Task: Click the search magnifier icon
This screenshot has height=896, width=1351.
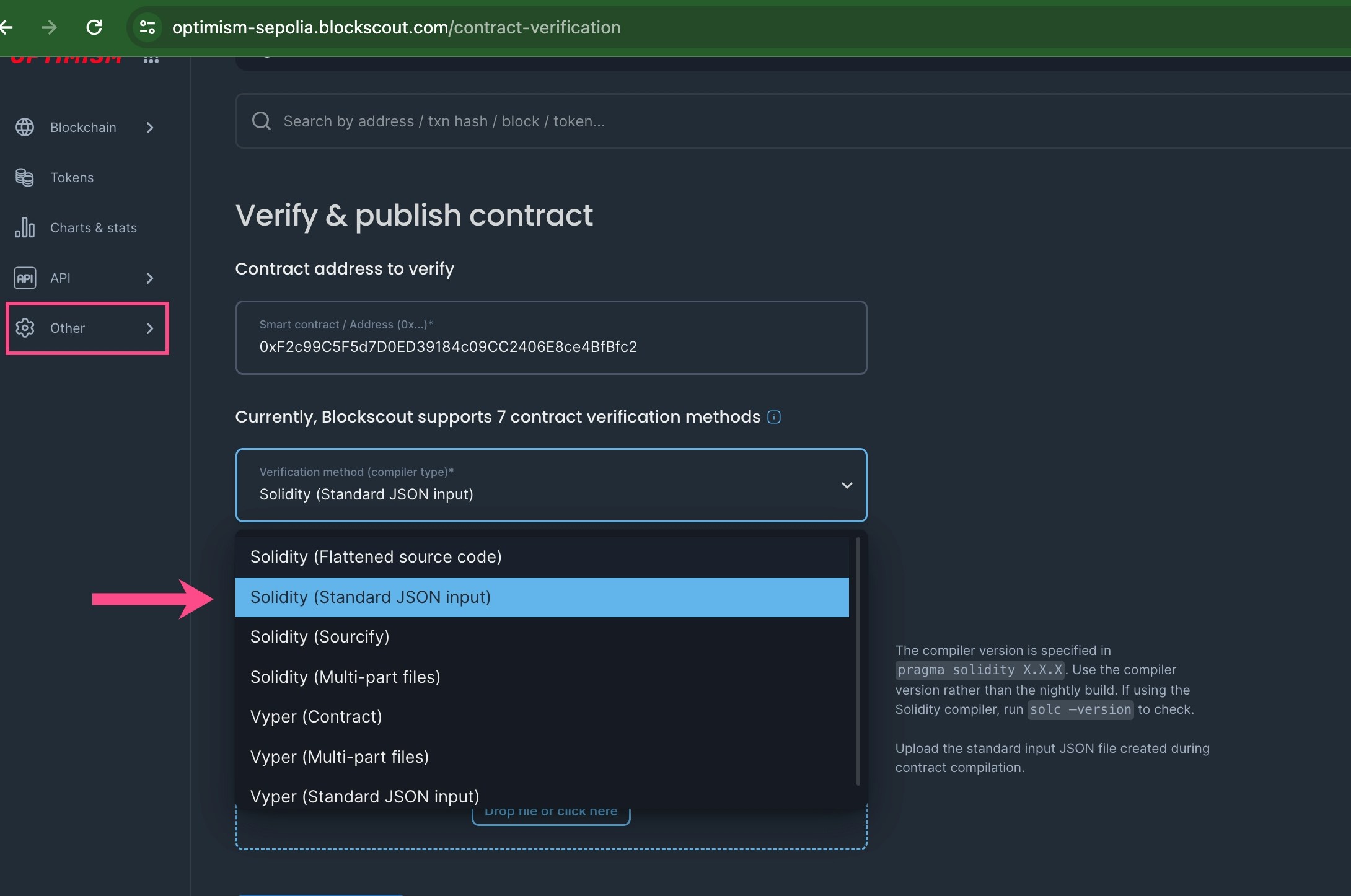Action: 262,121
